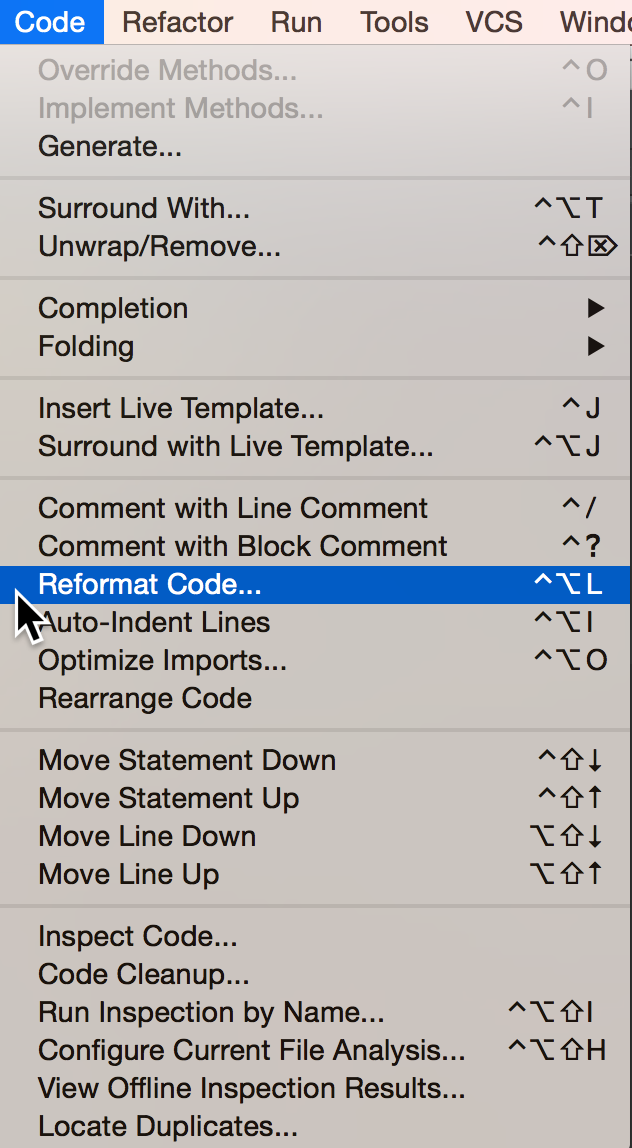Viewport: 632px width, 1148px height.
Task: Run Rearrange Code
Action: 144,698
